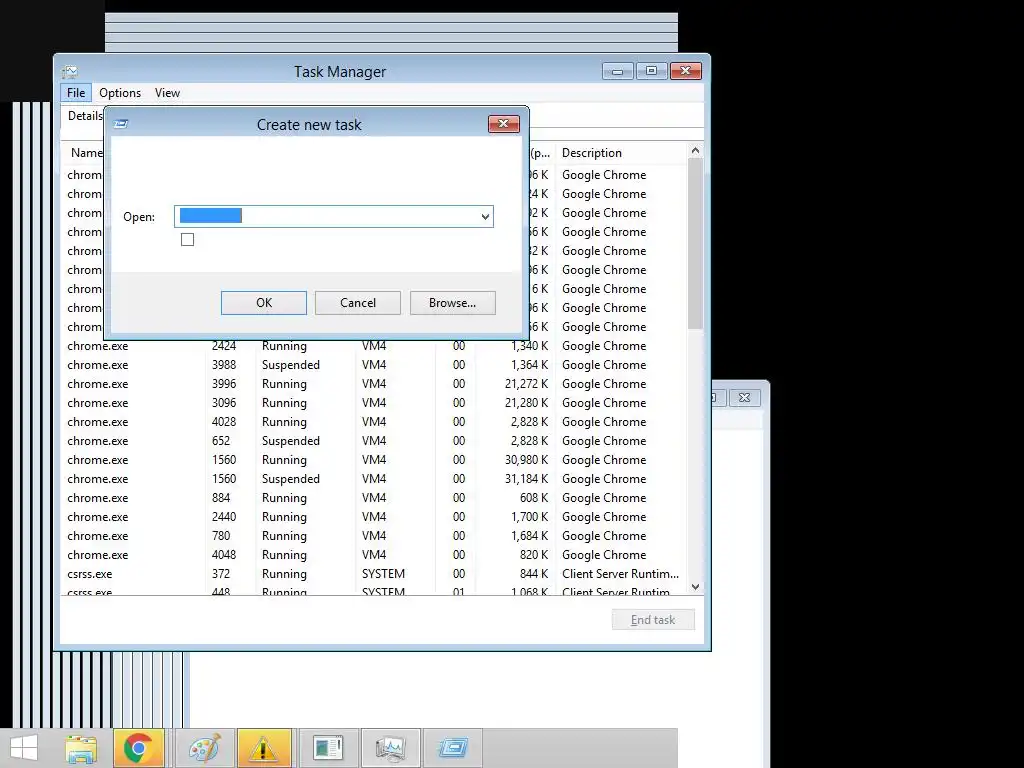This screenshot has height=768, width=1024.
Task: Open the taskbar program with green window icon
Action: tap(327, 748)
